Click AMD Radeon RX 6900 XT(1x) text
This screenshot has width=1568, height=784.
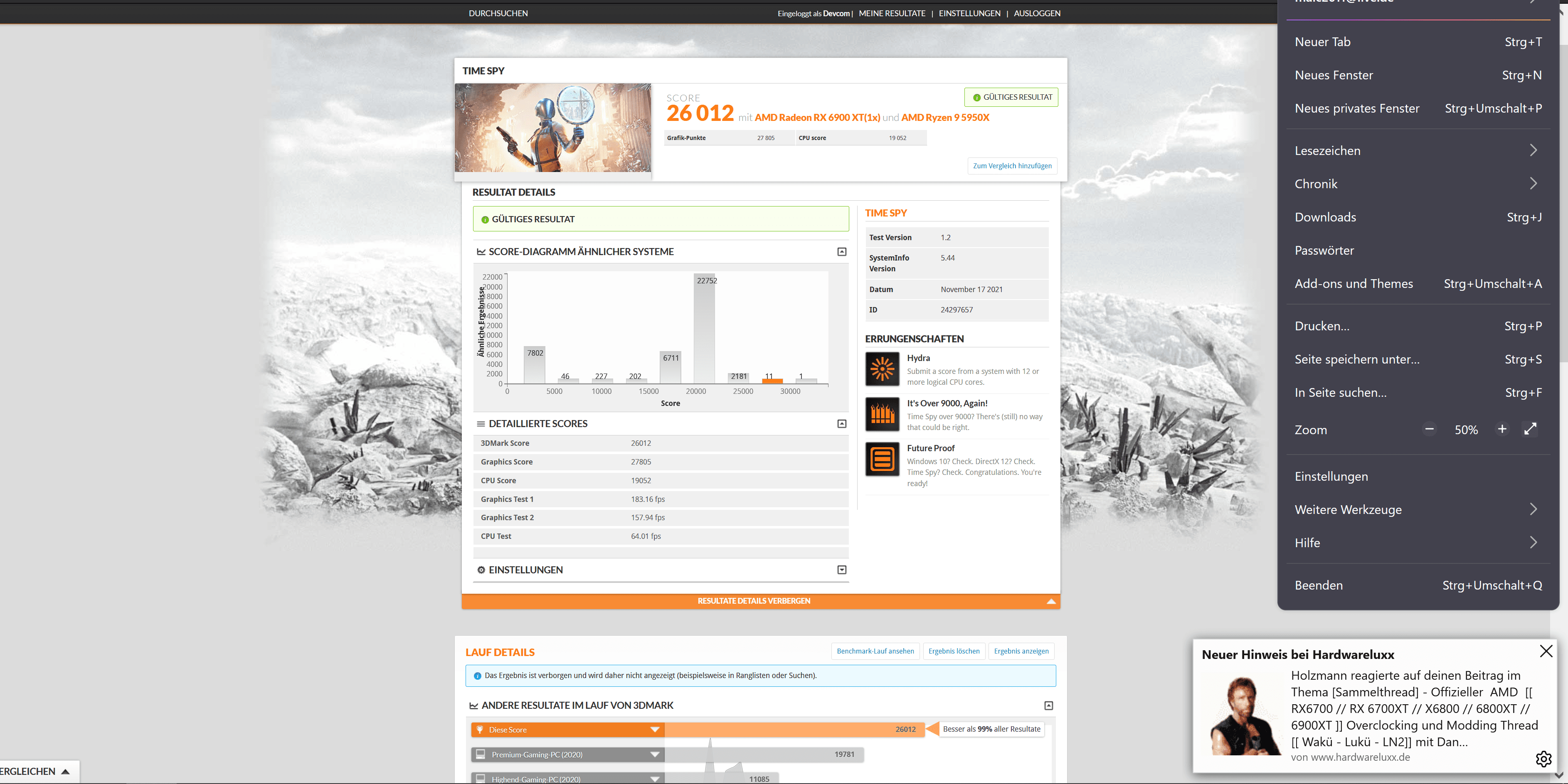pyautogui.click(x=817, y=118)
